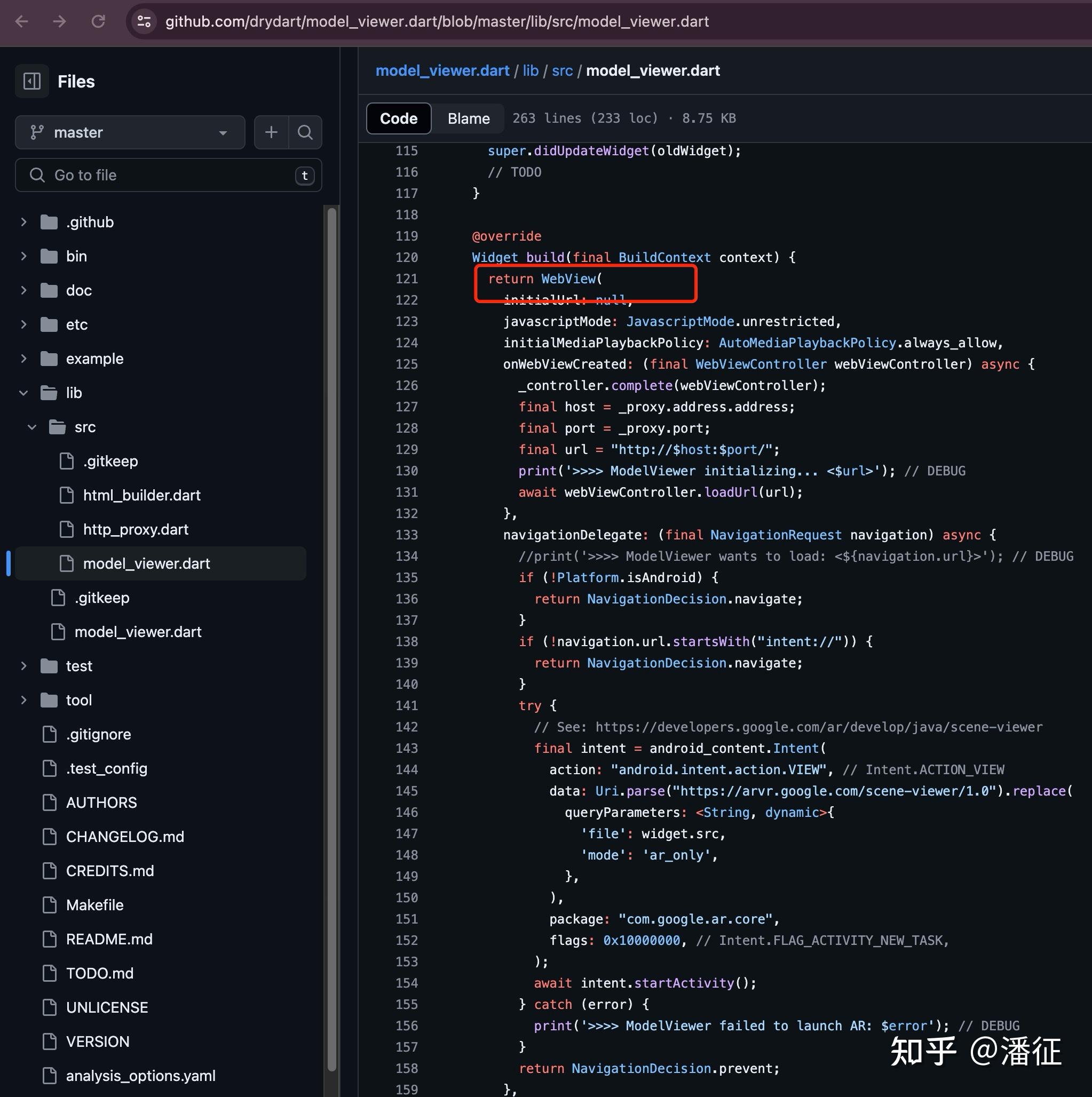The height and width of the screenshot is (1097, 1092).
Task: Select the Code tab
Action: coord(399,118)
